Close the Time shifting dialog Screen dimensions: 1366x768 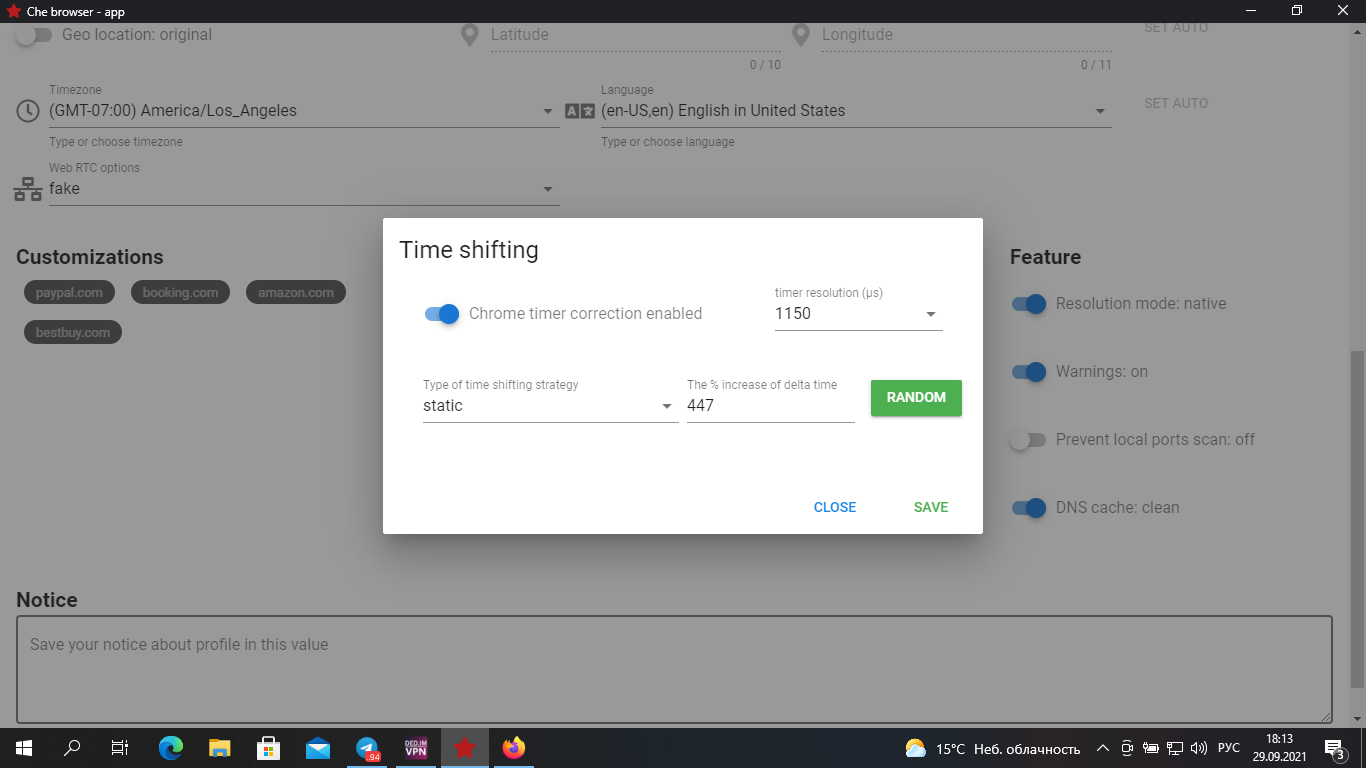tap(835, 507)
